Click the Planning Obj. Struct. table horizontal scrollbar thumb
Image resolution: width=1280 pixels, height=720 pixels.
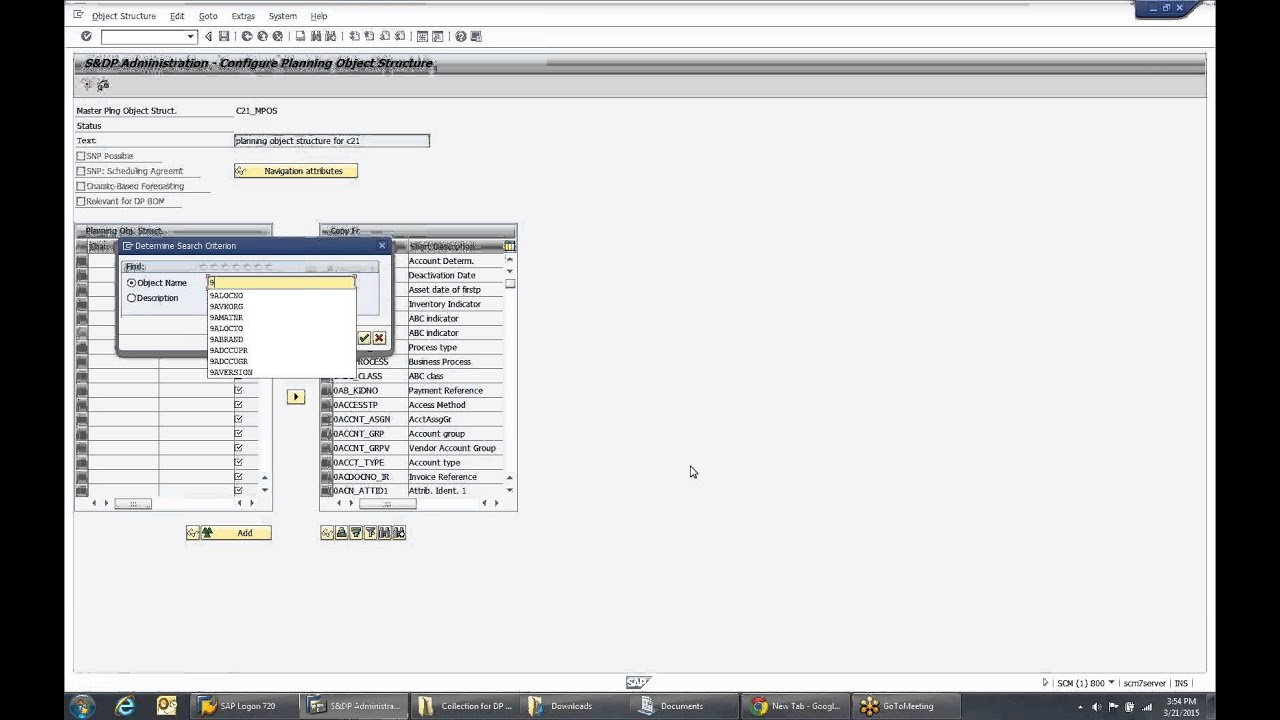coord(132,503)
